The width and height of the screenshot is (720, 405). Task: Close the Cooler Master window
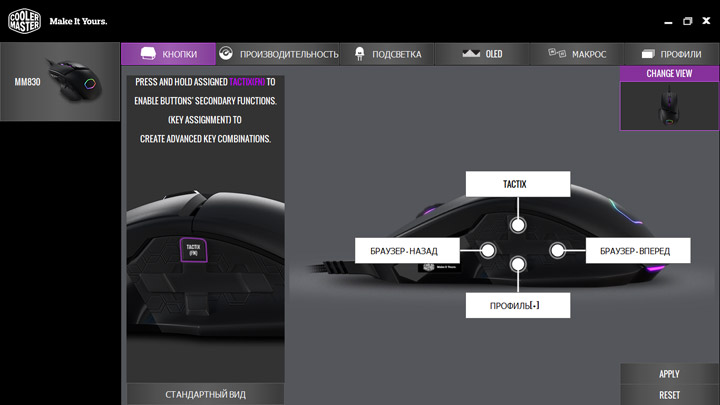(706, 21)
